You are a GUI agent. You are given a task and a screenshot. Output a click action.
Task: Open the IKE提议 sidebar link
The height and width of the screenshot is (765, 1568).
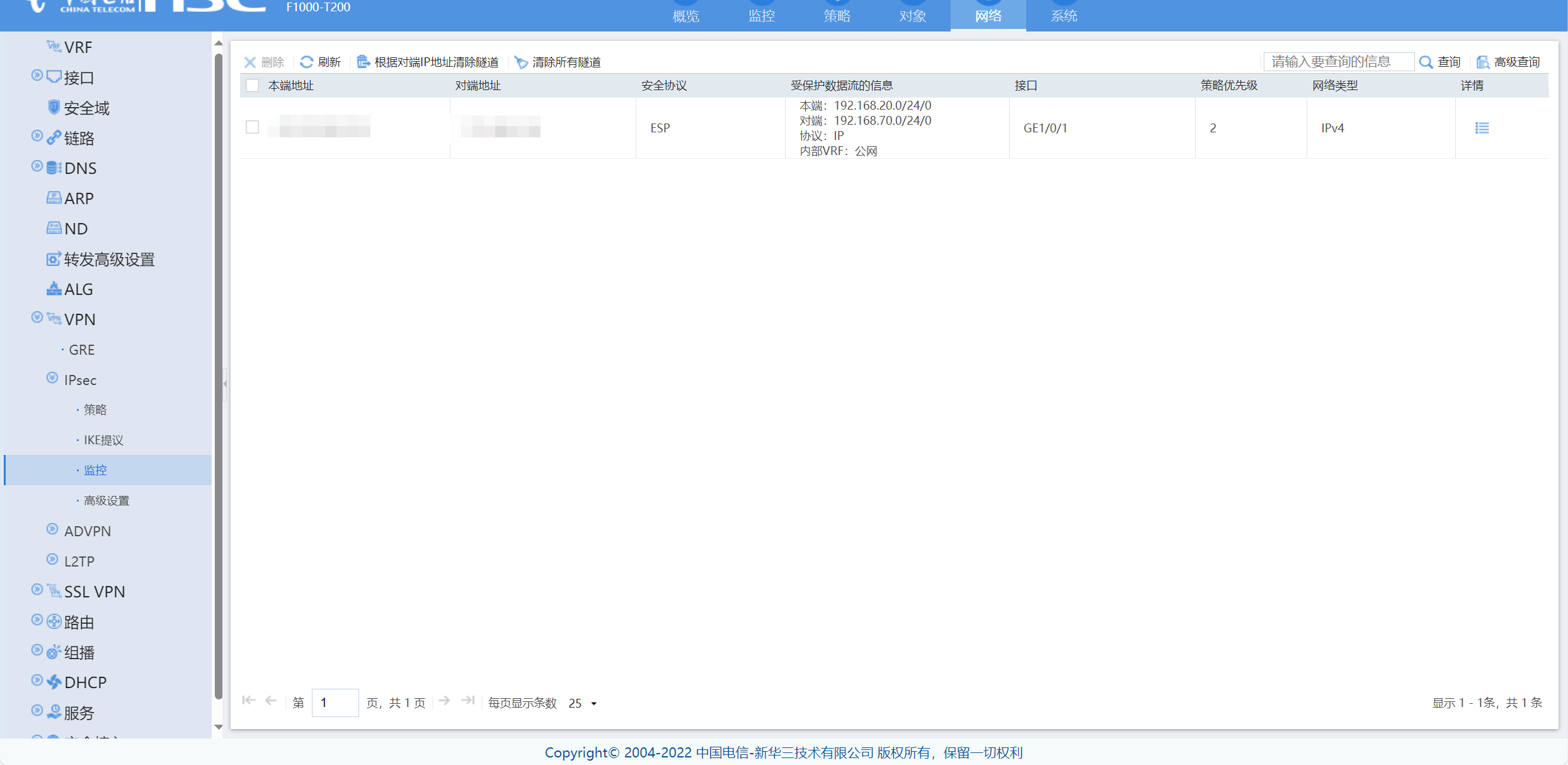(103, 440)
